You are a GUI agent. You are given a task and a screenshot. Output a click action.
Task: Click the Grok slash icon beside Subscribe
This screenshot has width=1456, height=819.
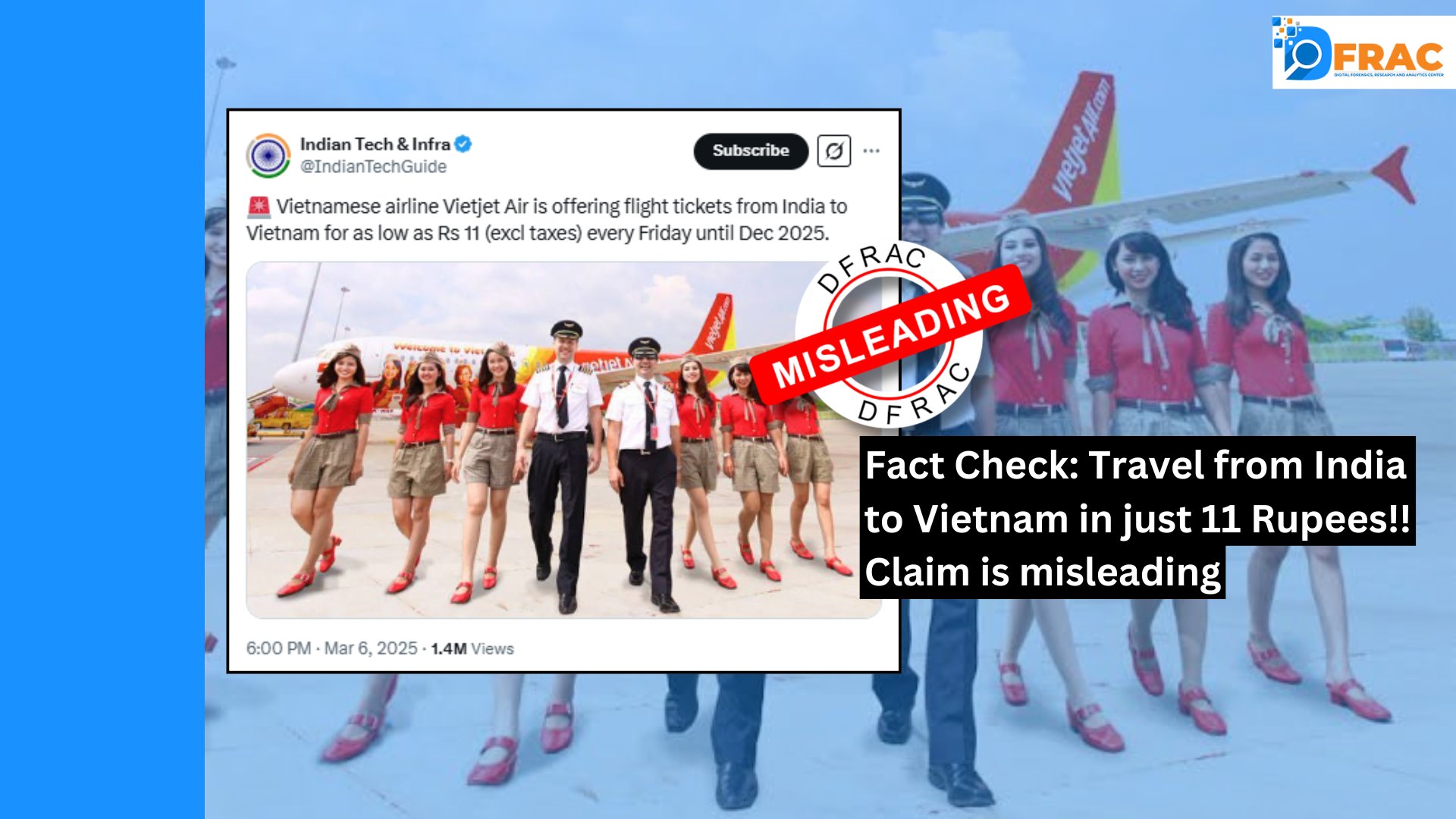pyautogui.click(x=834, y=151)
